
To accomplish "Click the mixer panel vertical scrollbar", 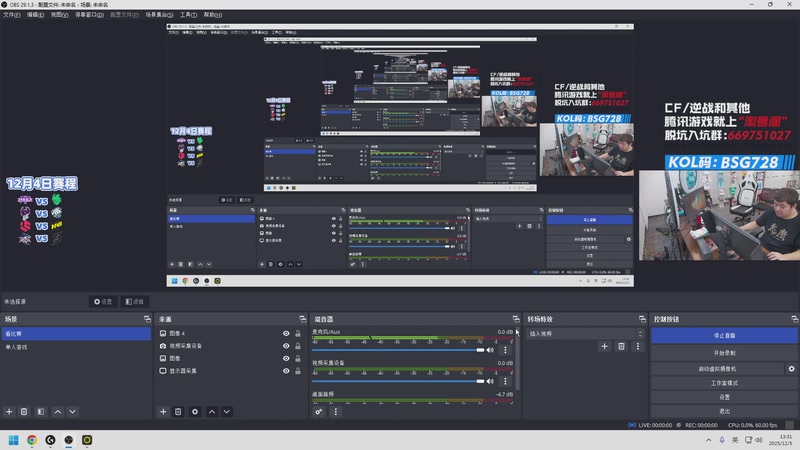I will [x=517, y=360].
